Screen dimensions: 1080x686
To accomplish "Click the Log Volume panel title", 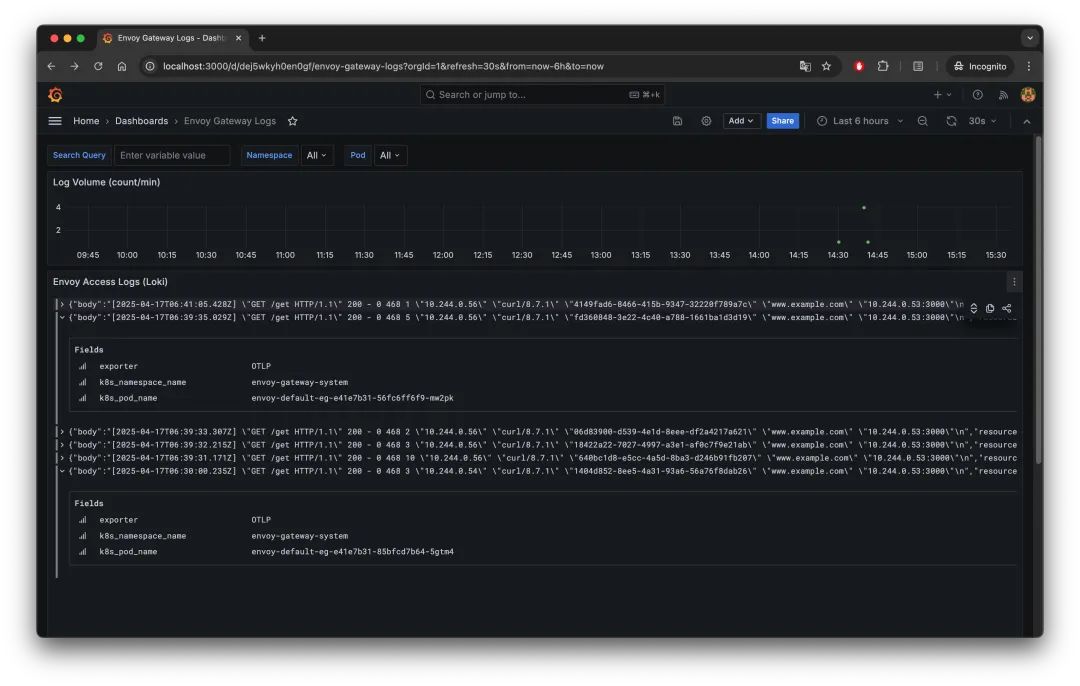I will [106, 183].
